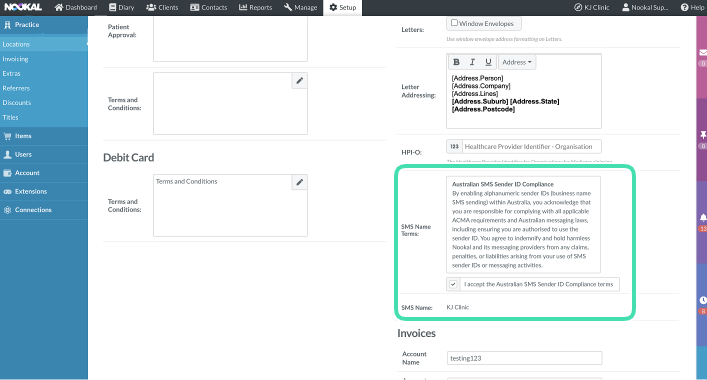Expand the Connections sidebar section
The height and width of the screenshot is (380, 707).
coord(44,210)
